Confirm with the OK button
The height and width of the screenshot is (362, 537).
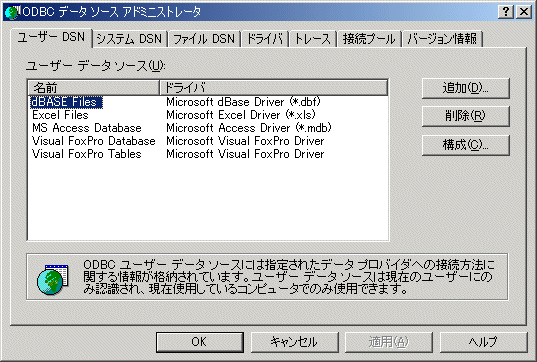click(200, 342)
